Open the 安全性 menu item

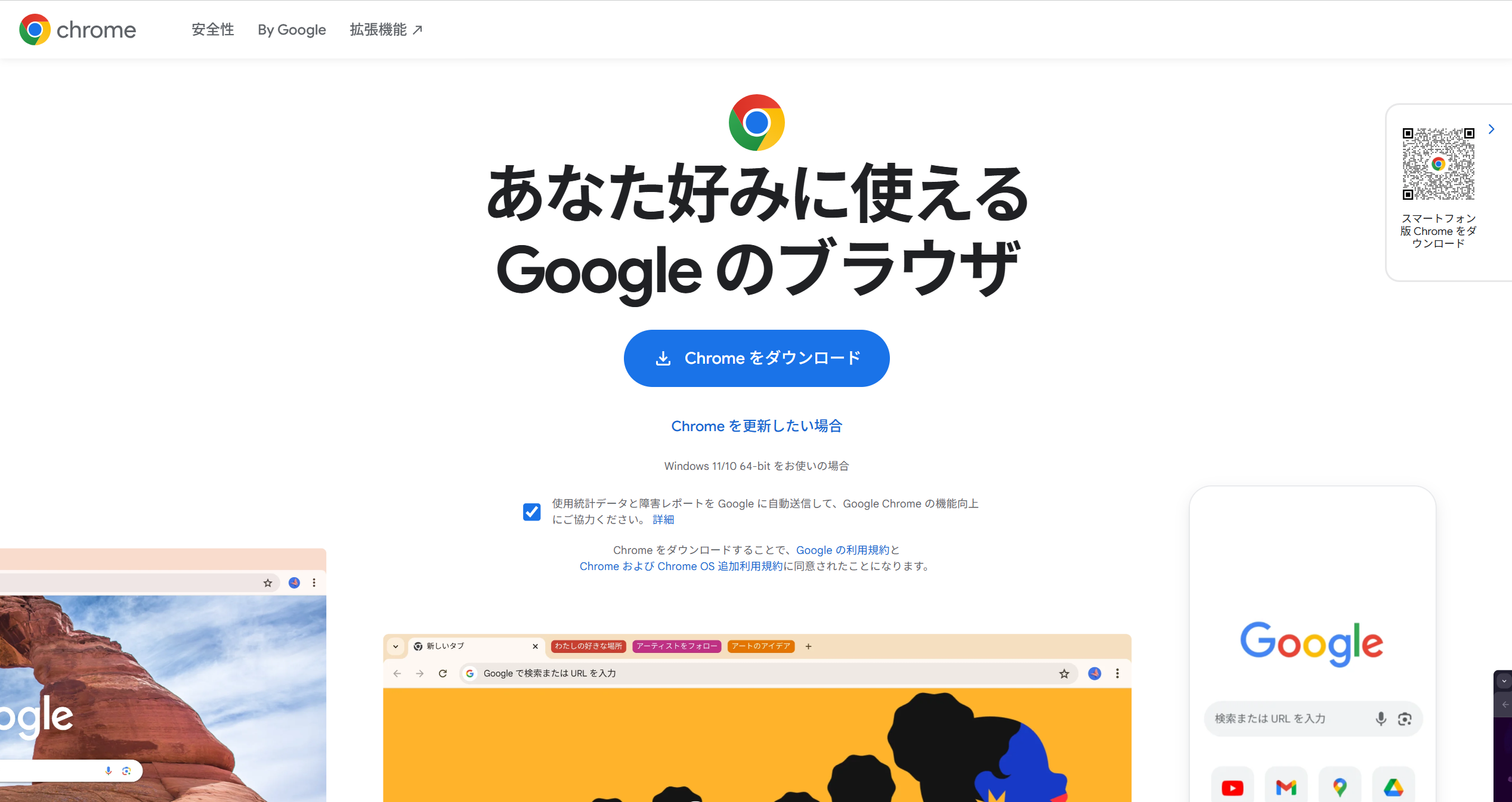pos(213,29)
